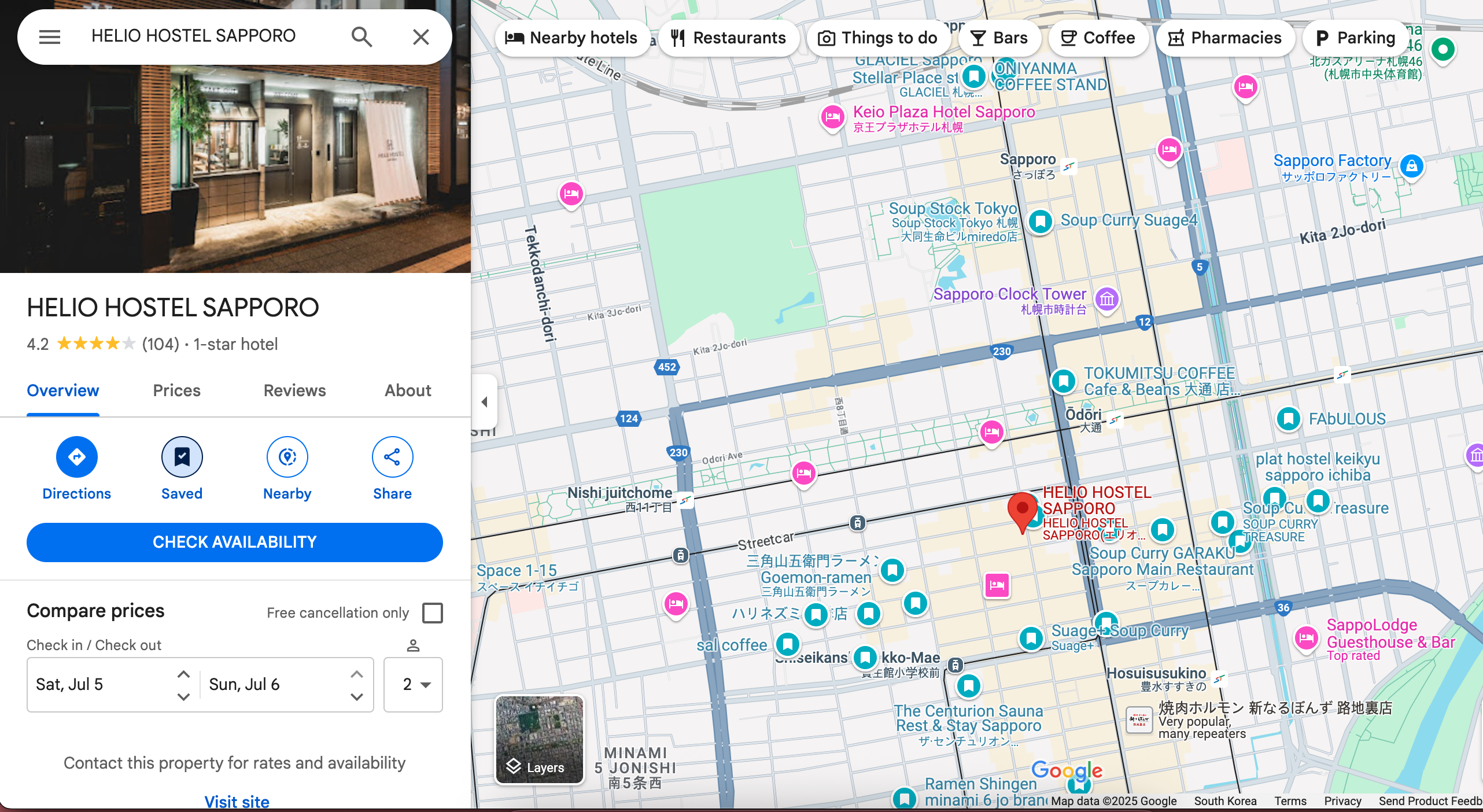Select the Parking filter chip
Viewport: 1483px width, 812px height.
1355,38
